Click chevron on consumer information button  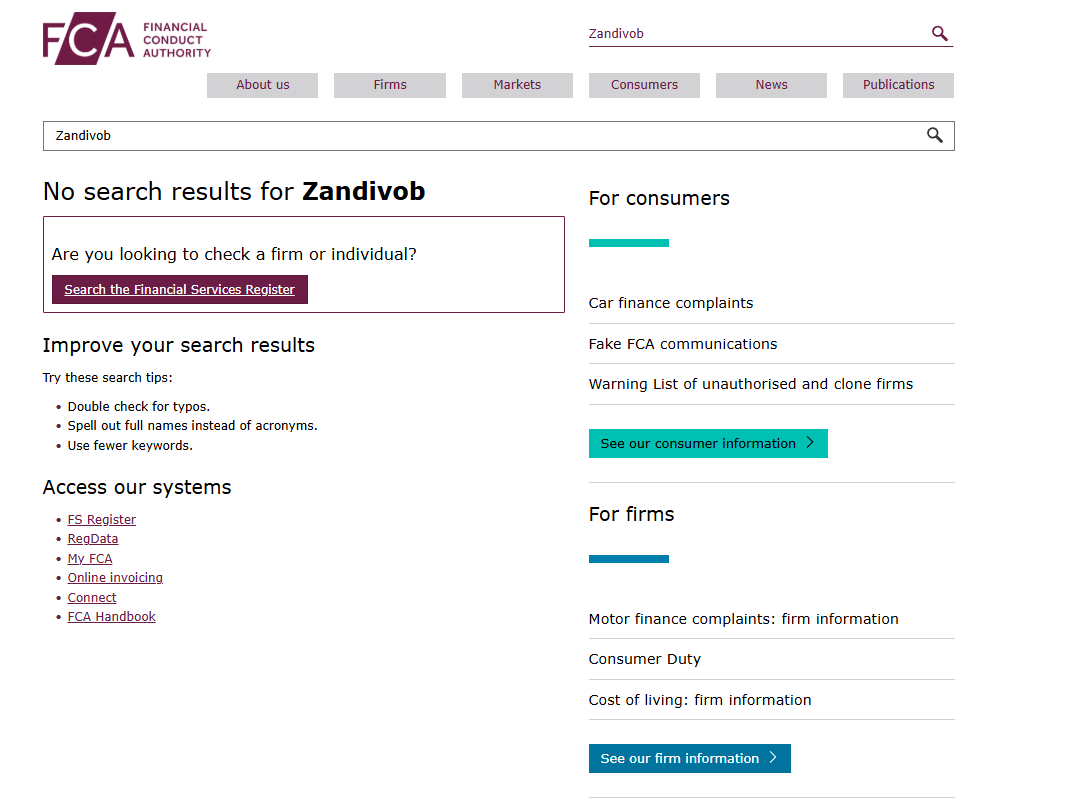point(810,443)
